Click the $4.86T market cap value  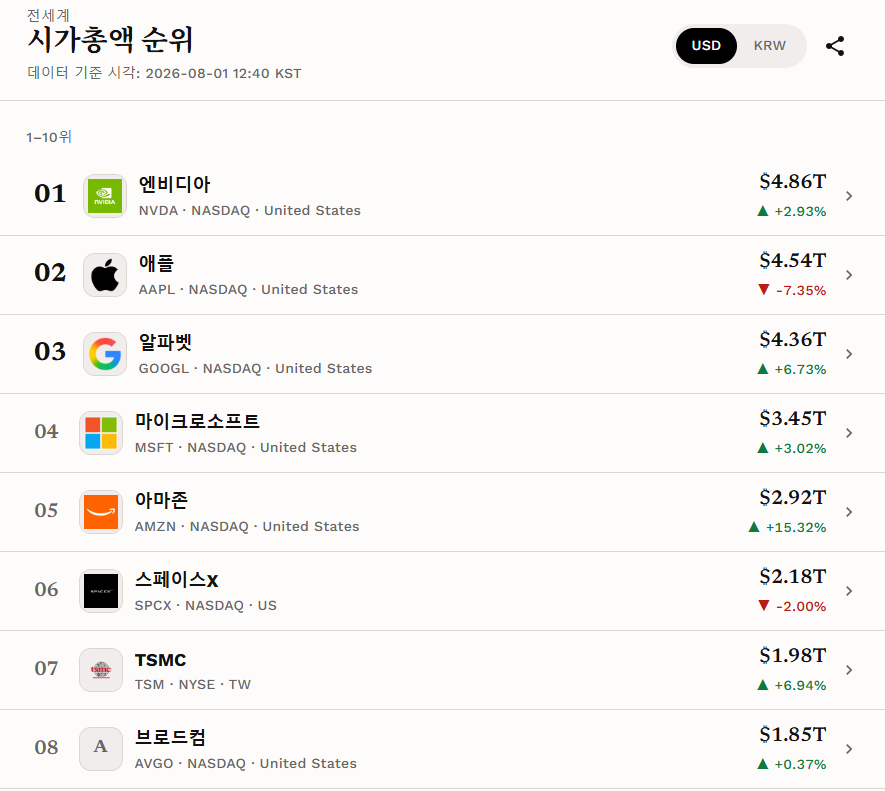coord(792,181)
